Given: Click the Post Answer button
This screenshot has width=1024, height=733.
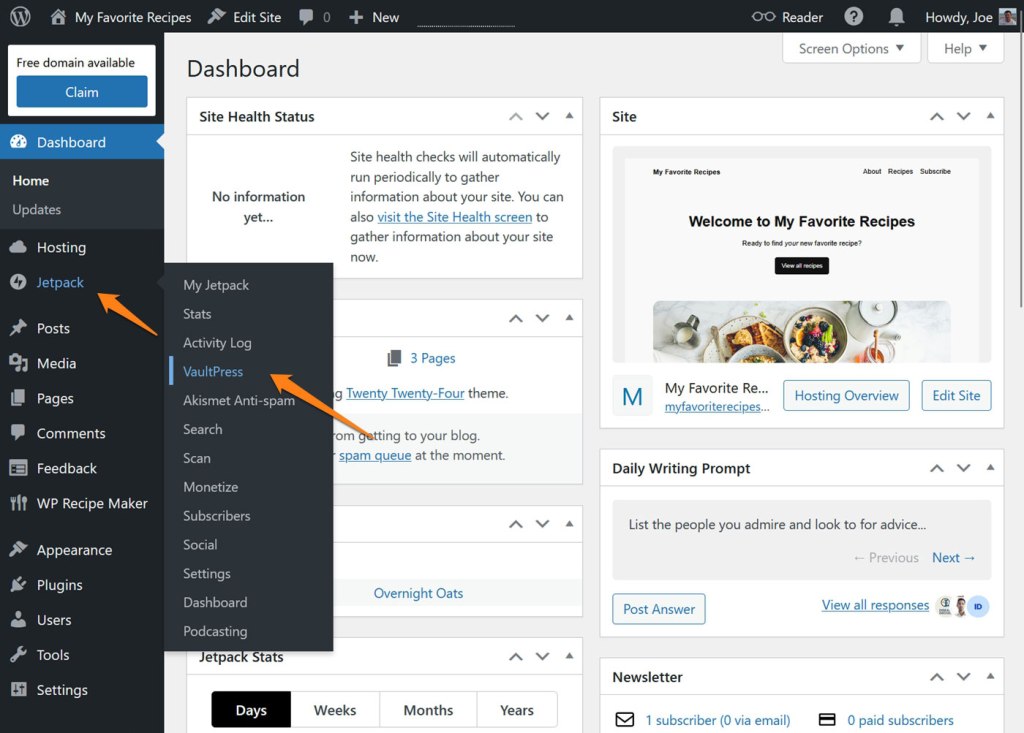Looking at the screenshot, I should pos(659,609).
